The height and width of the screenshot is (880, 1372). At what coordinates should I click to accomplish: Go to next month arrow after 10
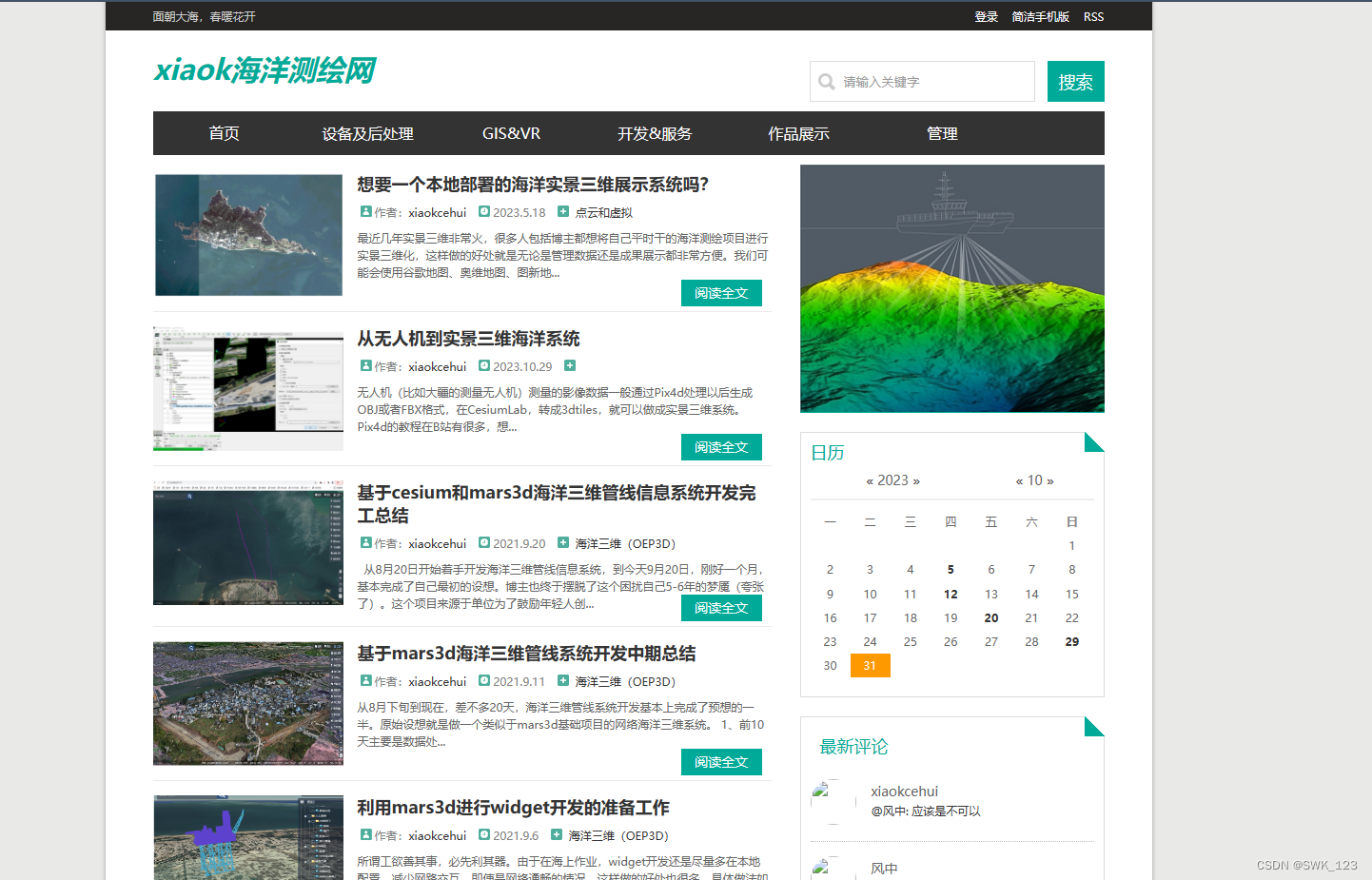pos(1049,481)
